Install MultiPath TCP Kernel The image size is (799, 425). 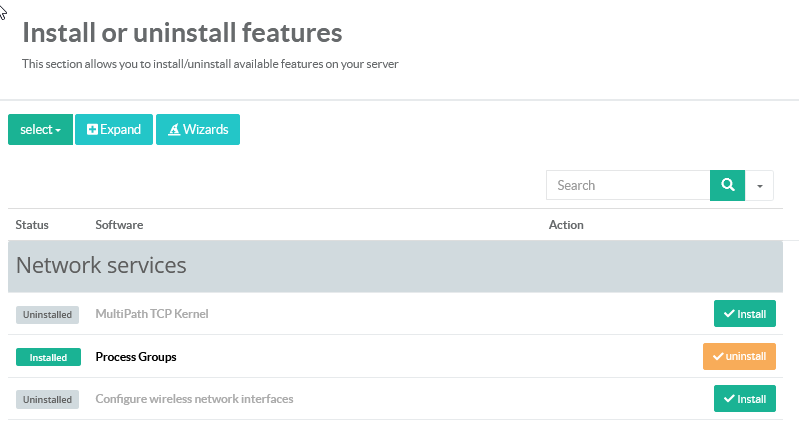click(744, 314)
